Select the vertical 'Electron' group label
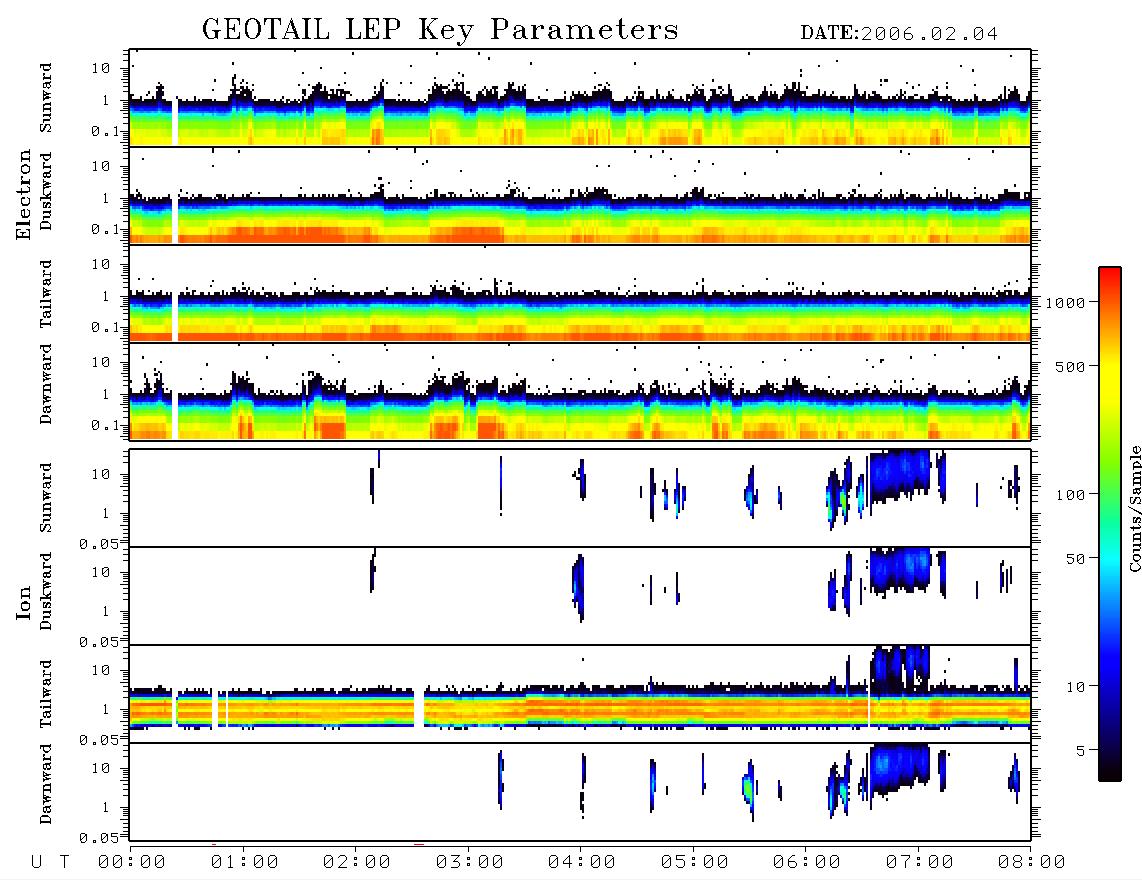The height and width of the screenshot is (880, 1142). (24, 195)
